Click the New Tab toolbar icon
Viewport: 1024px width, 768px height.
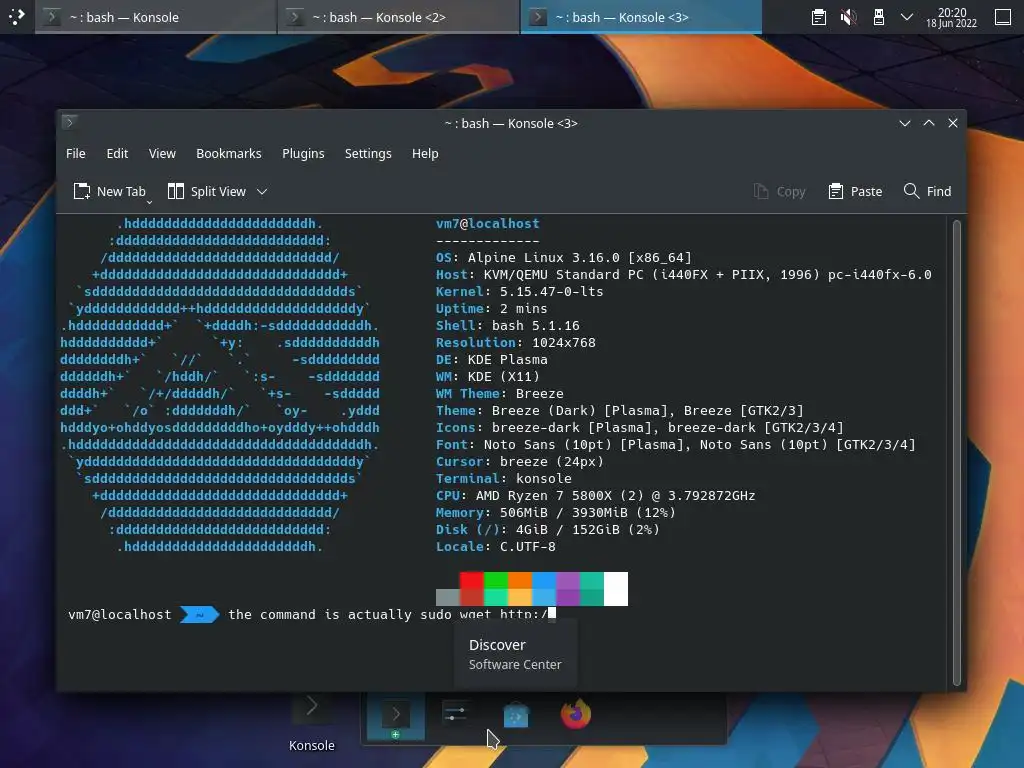tap(82, 191)
